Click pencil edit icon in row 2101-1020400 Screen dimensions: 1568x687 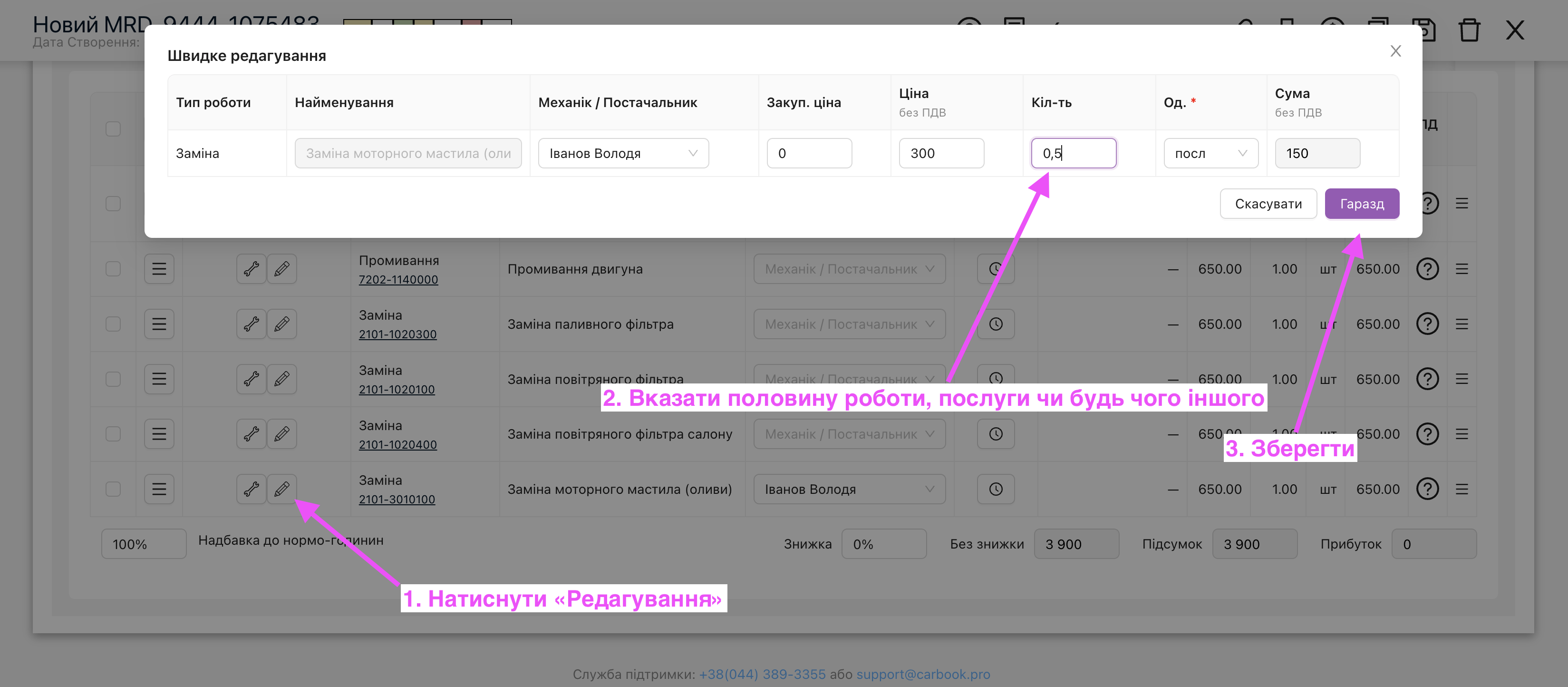point(281,433)
